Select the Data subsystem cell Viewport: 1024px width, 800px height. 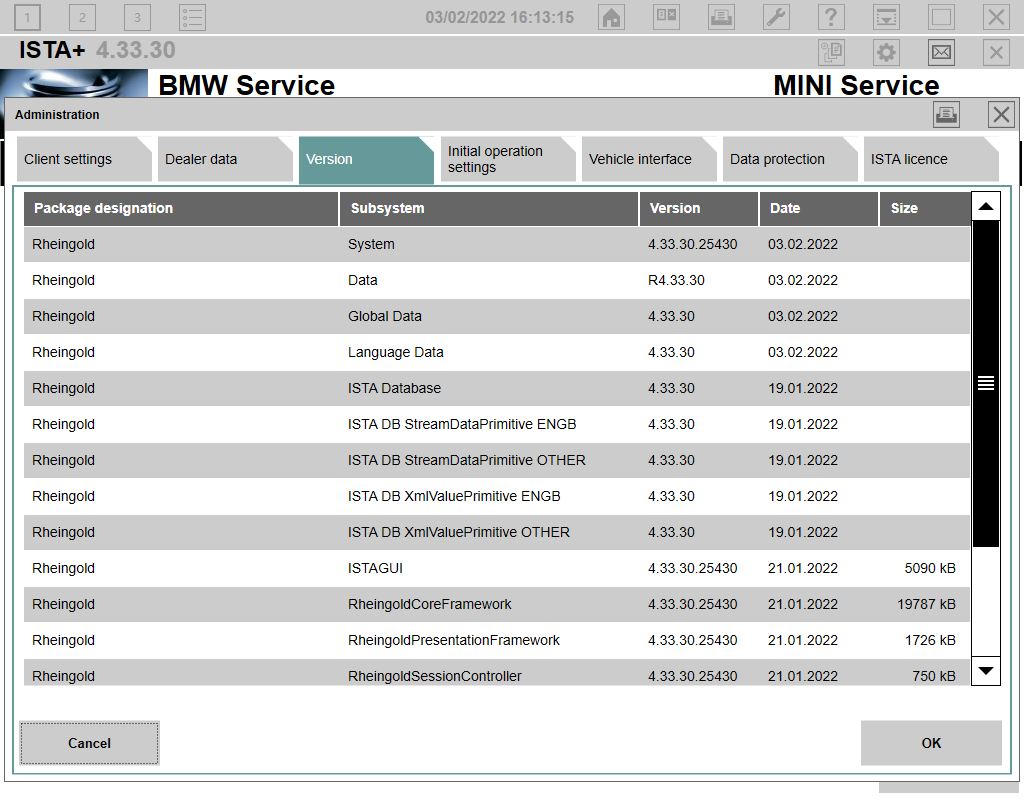tap(362, 280)
